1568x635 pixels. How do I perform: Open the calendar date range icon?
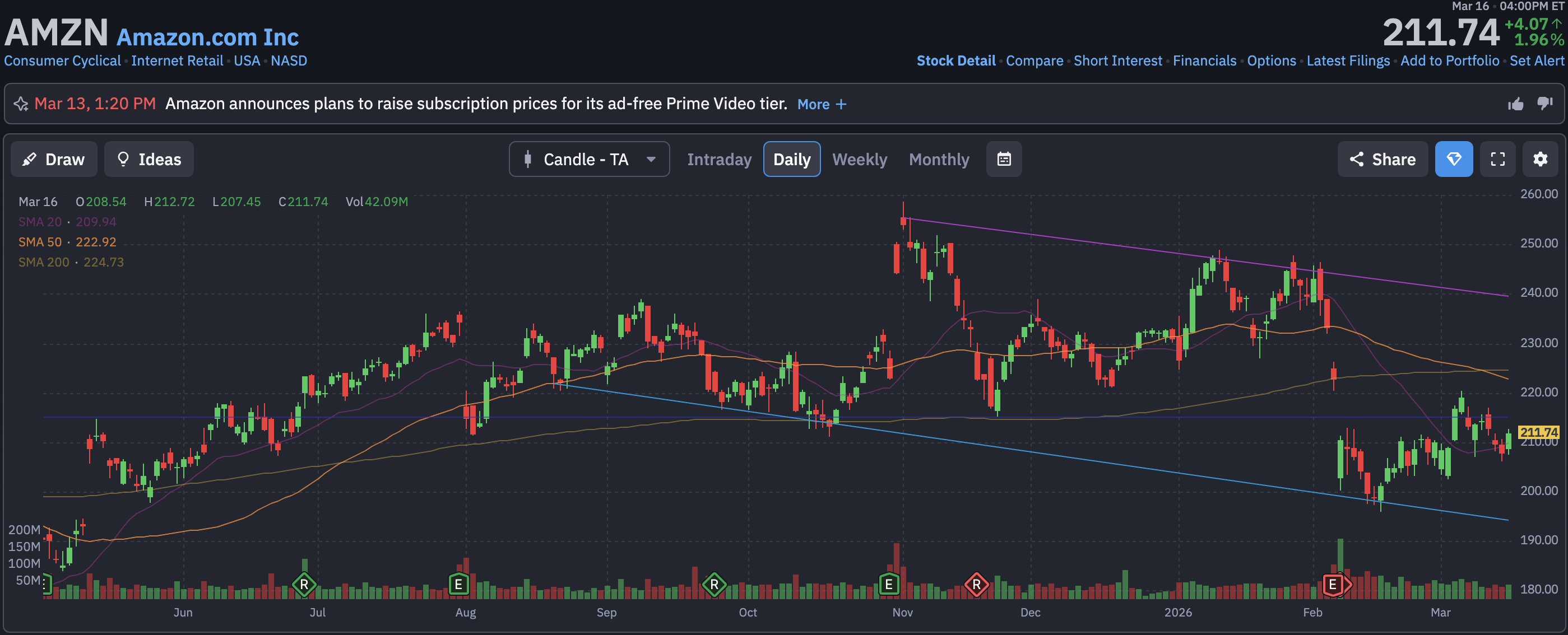(1004, 160)
